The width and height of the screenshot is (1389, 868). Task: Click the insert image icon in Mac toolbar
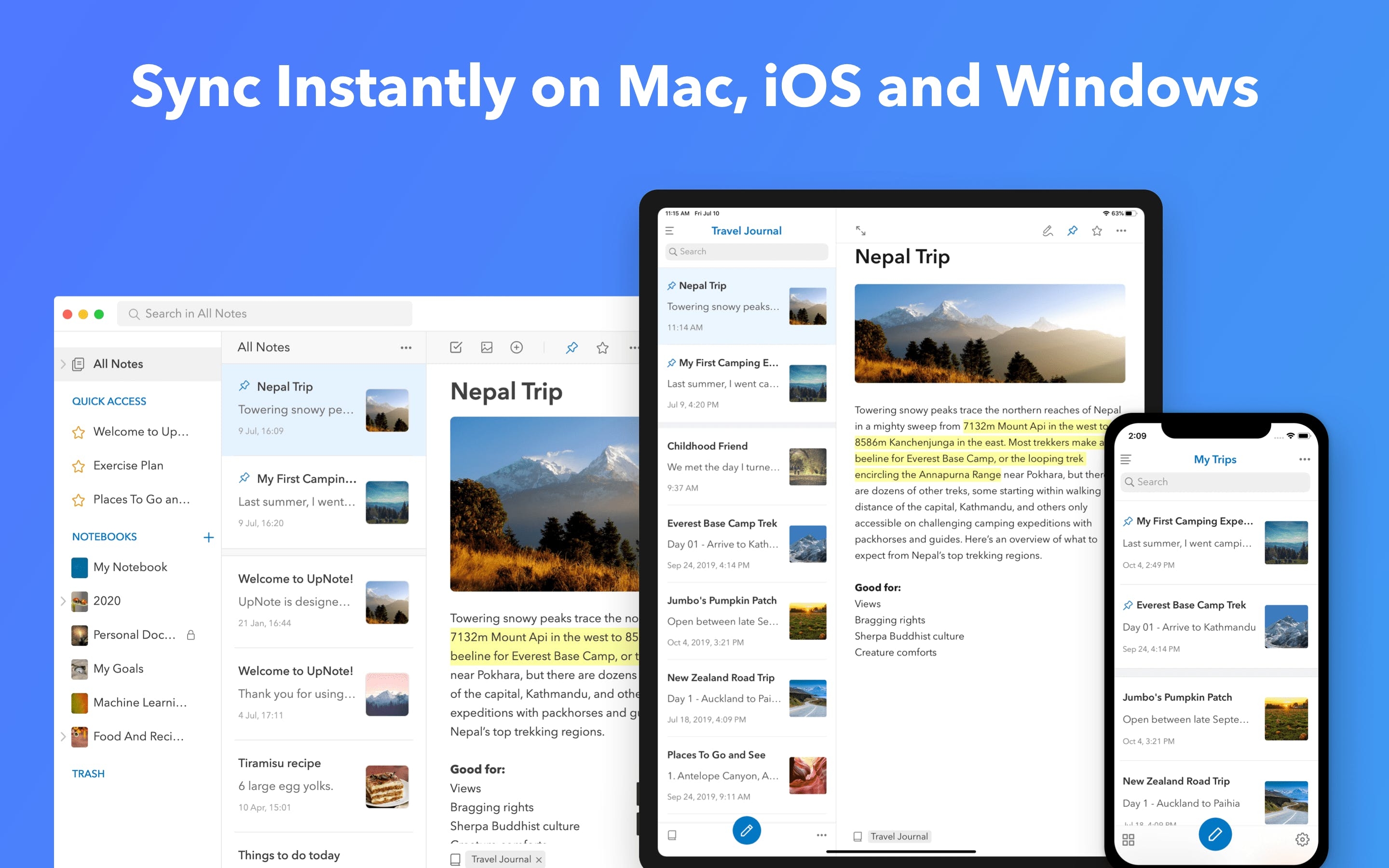pos(487,347)
